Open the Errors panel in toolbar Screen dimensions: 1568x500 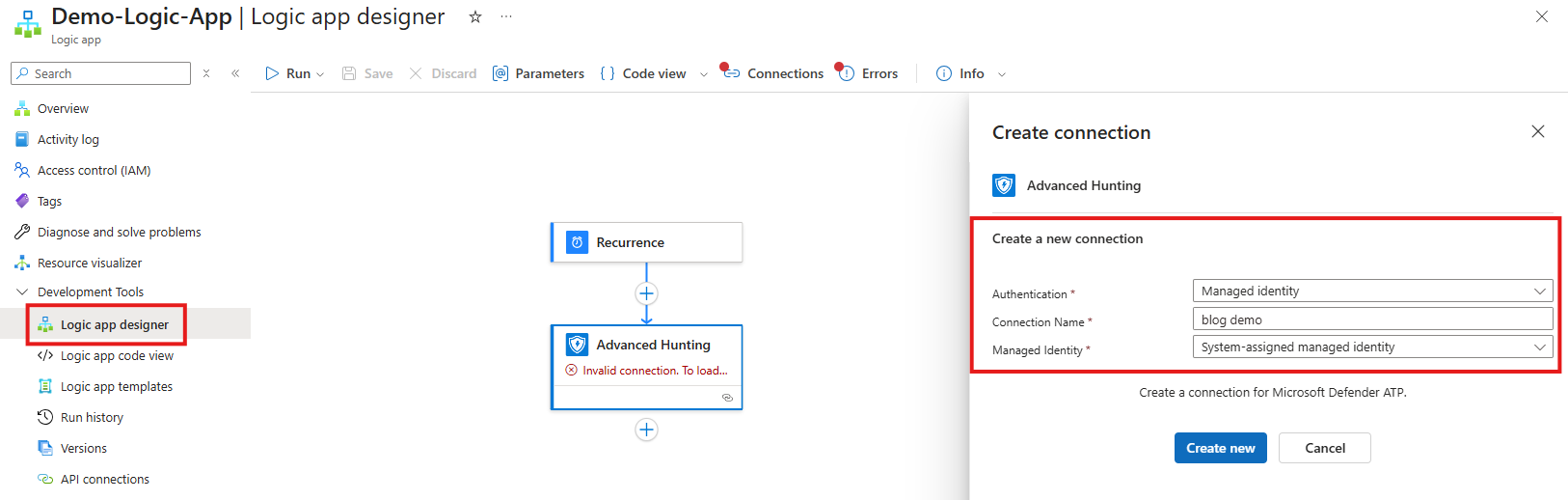click(x=868, y=73)
